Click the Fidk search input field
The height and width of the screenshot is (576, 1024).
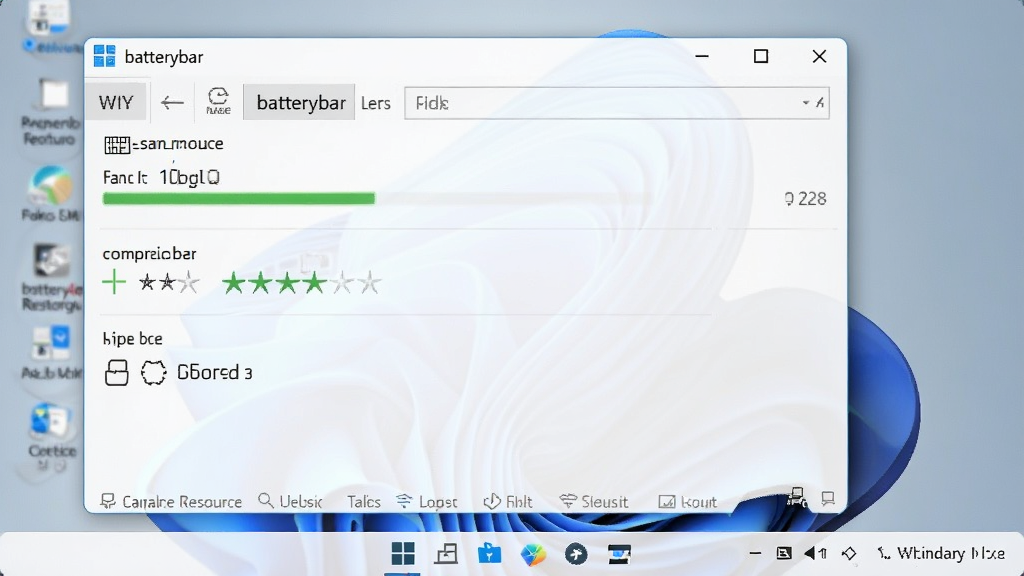point(616,103)
